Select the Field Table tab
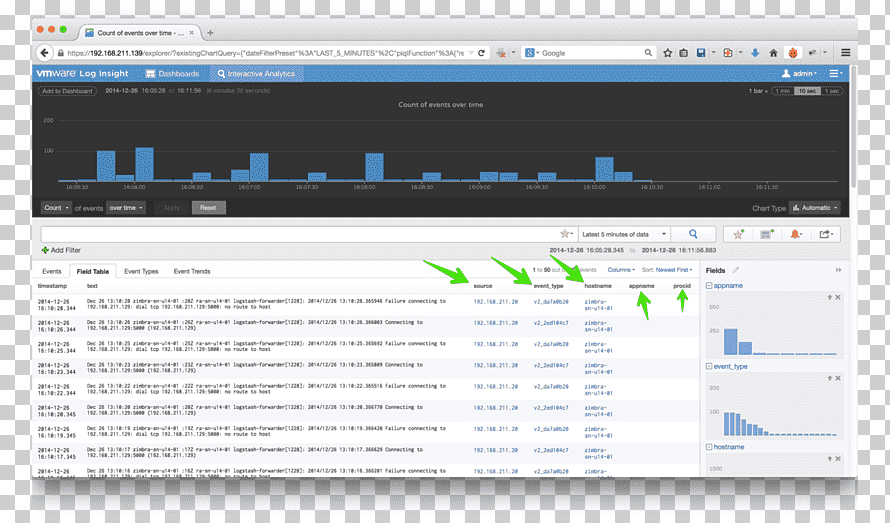 tap(93, 271)
